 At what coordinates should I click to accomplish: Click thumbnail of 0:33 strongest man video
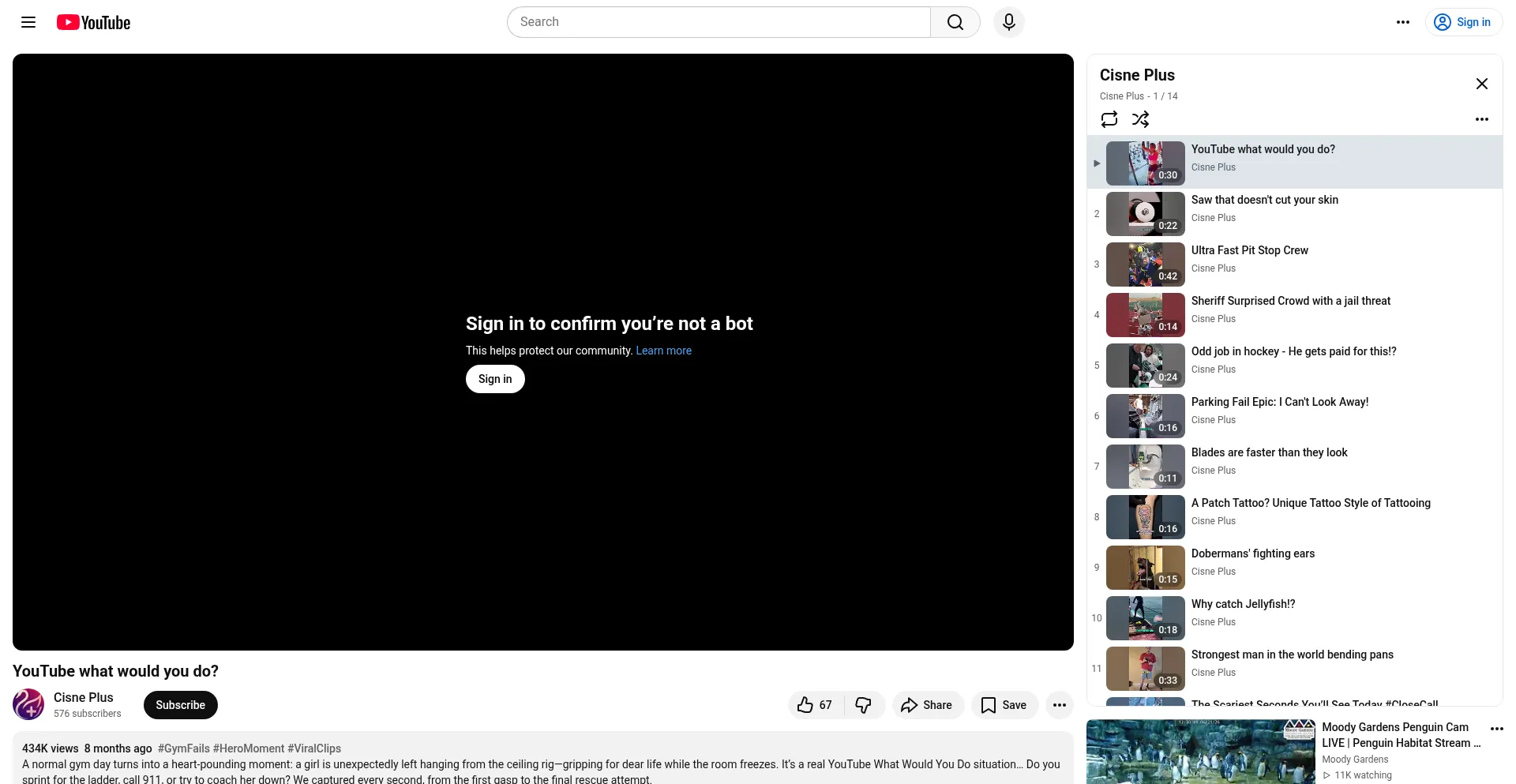tap(1145, 669)
